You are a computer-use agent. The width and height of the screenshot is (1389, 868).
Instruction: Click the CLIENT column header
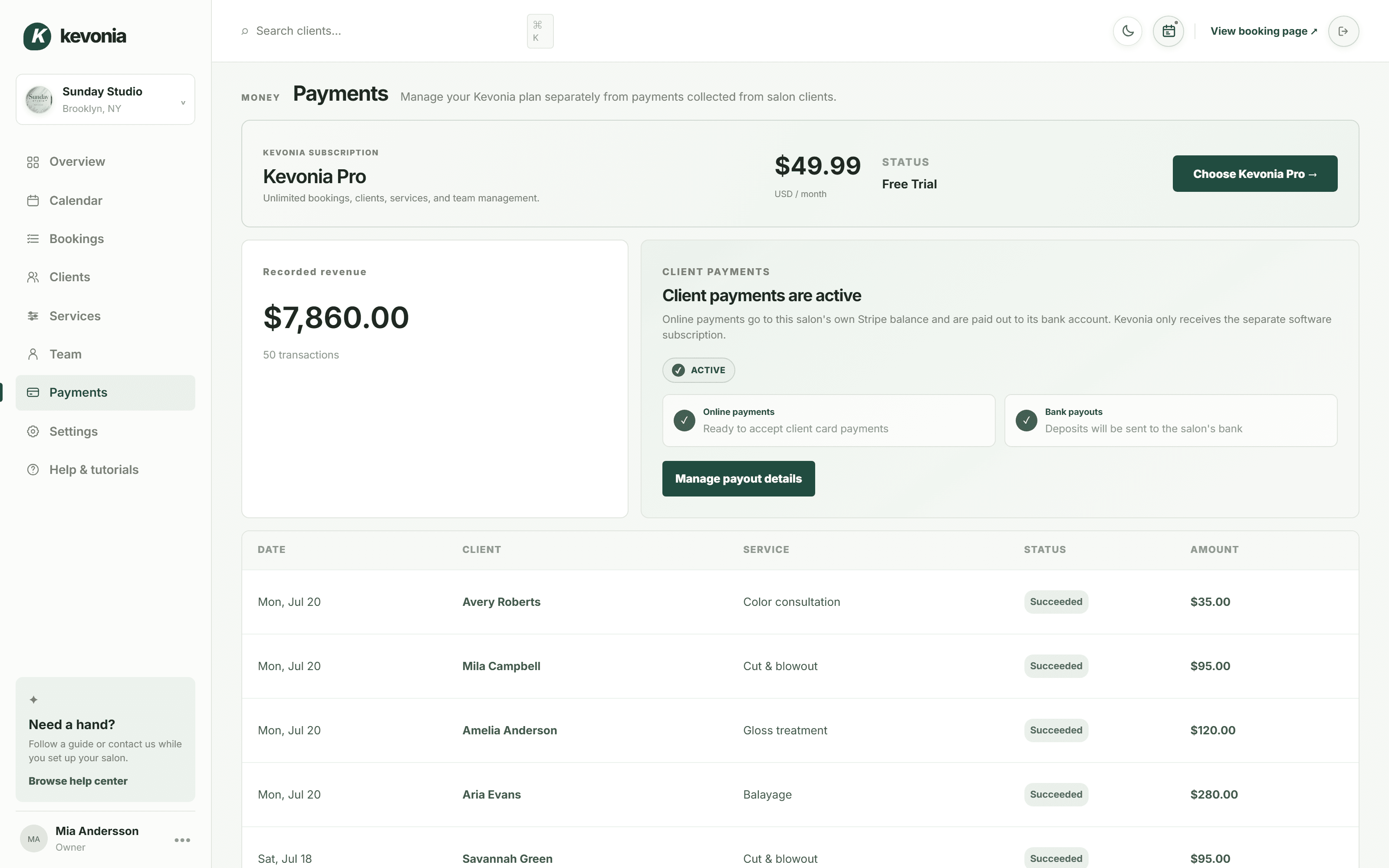click(x=481, y=549)
